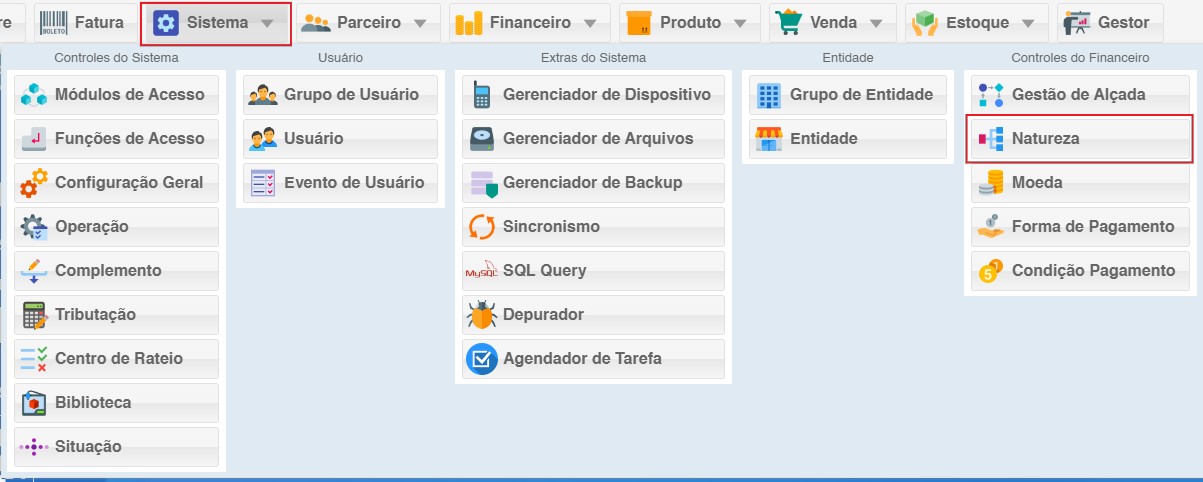
Task: Open the Produto menu
Action: point(688,23)
